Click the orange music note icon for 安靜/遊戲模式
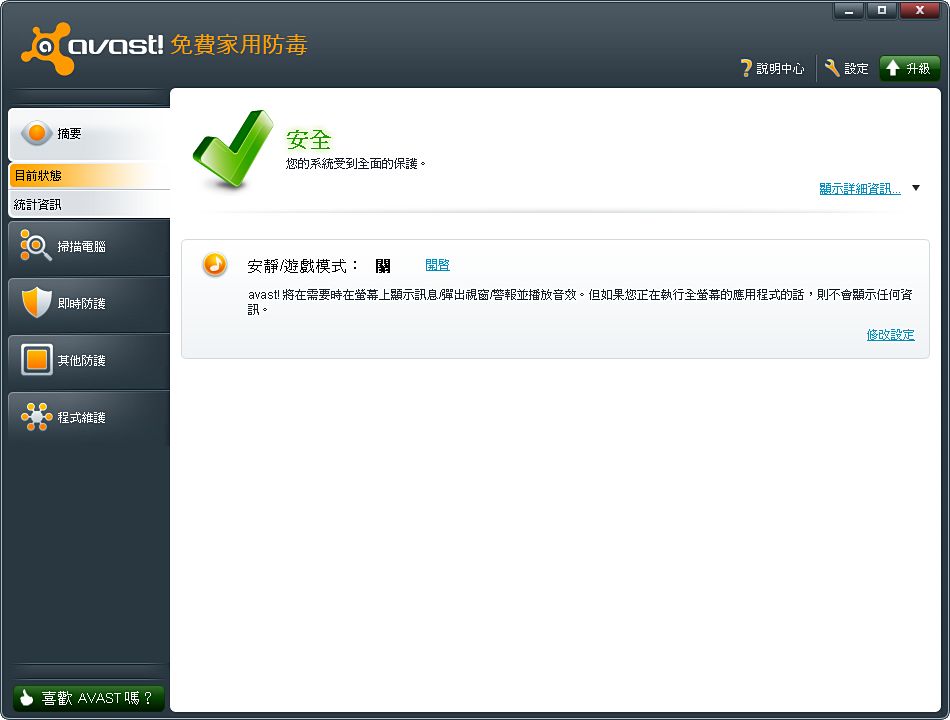 214,264
